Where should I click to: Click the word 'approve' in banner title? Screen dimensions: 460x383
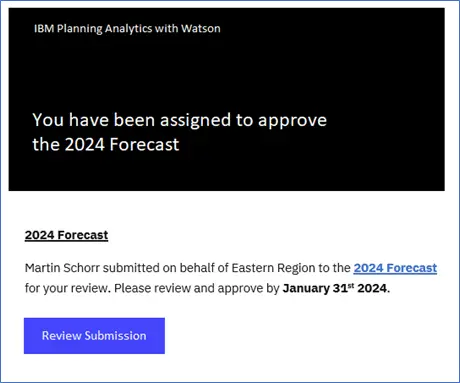292,121
